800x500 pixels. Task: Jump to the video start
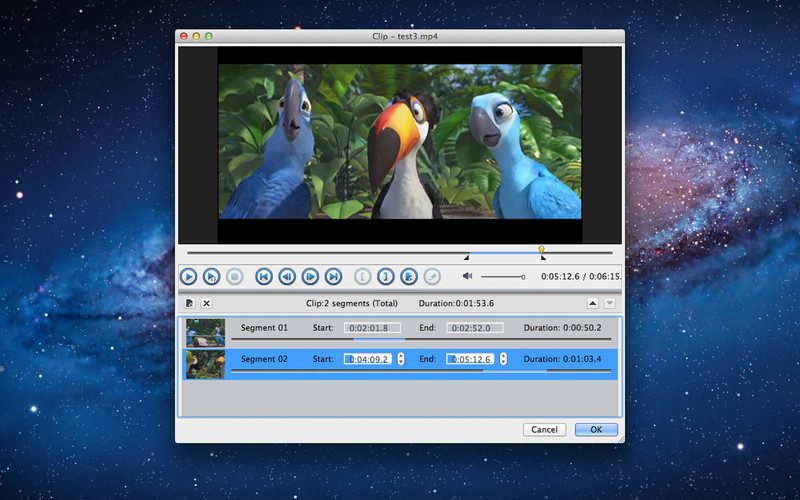pos(264,277)
